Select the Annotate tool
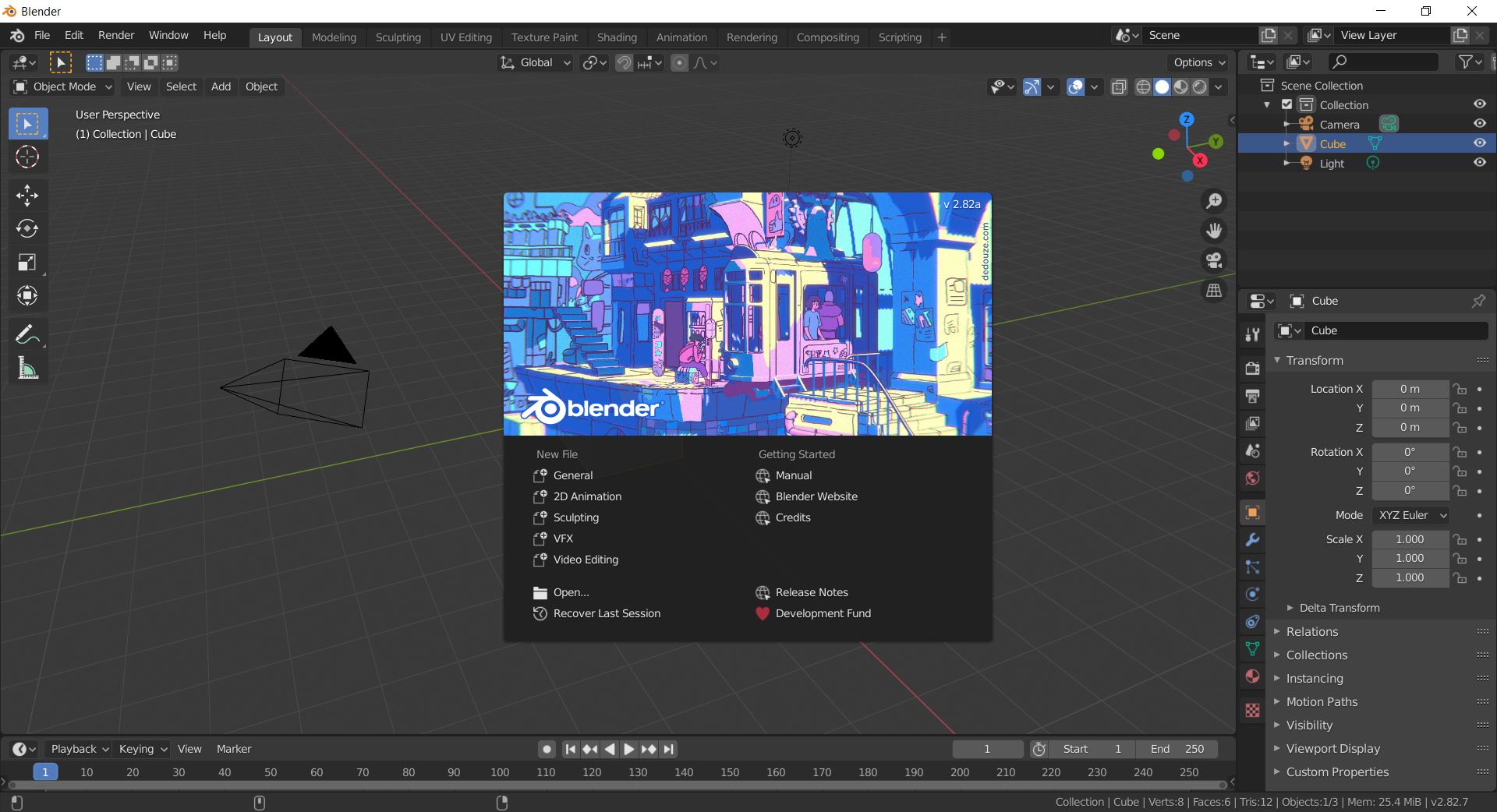This screenshot has width=1497, height=812. [27, 334]
